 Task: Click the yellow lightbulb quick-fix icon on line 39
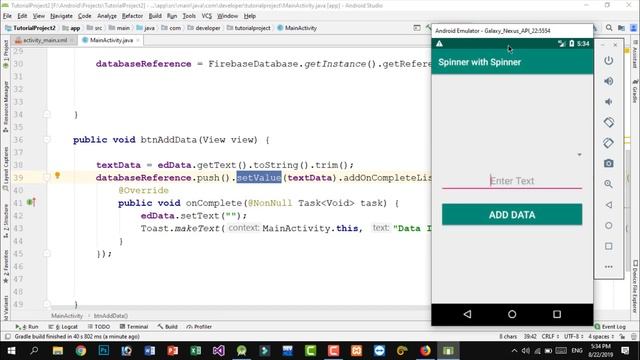click(58, 176)
